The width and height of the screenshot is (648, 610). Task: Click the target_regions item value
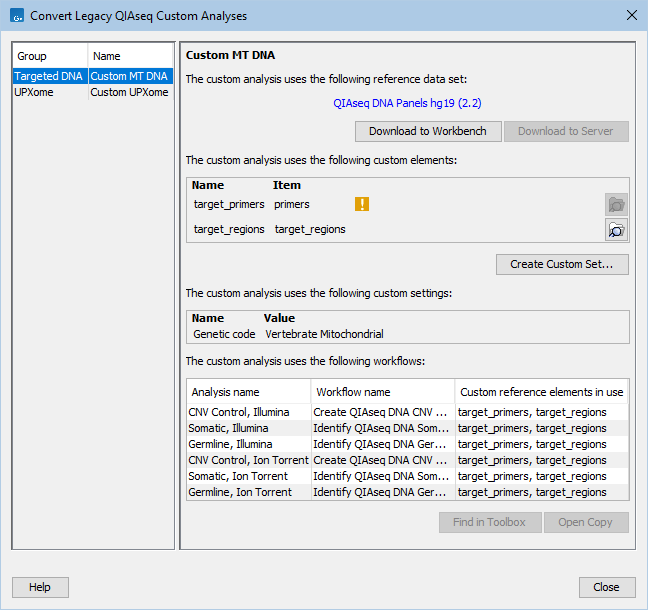point(310,229)
